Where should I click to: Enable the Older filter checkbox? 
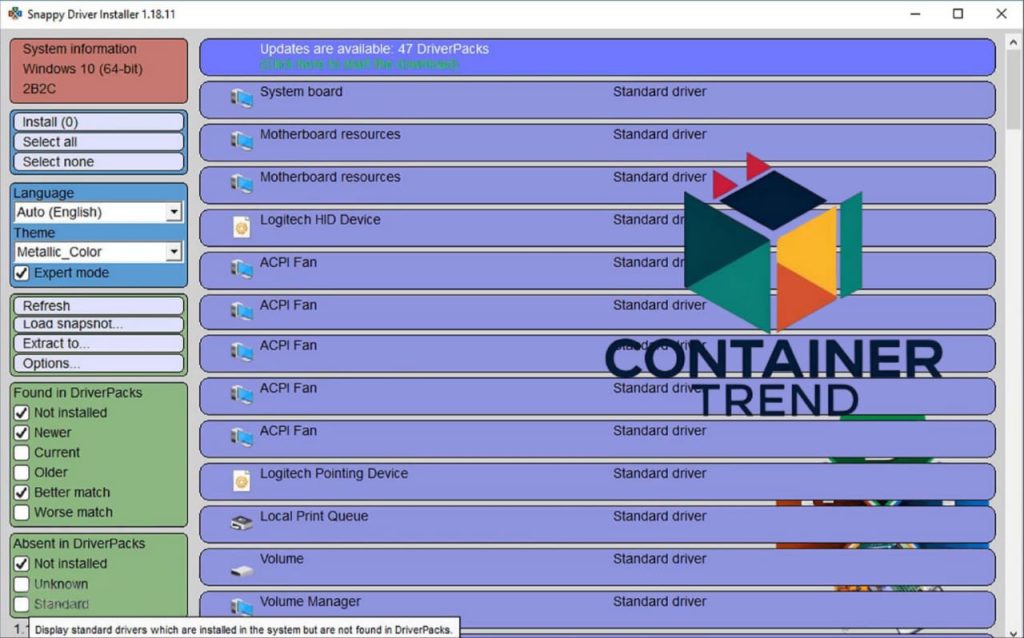tap(22, 472)
